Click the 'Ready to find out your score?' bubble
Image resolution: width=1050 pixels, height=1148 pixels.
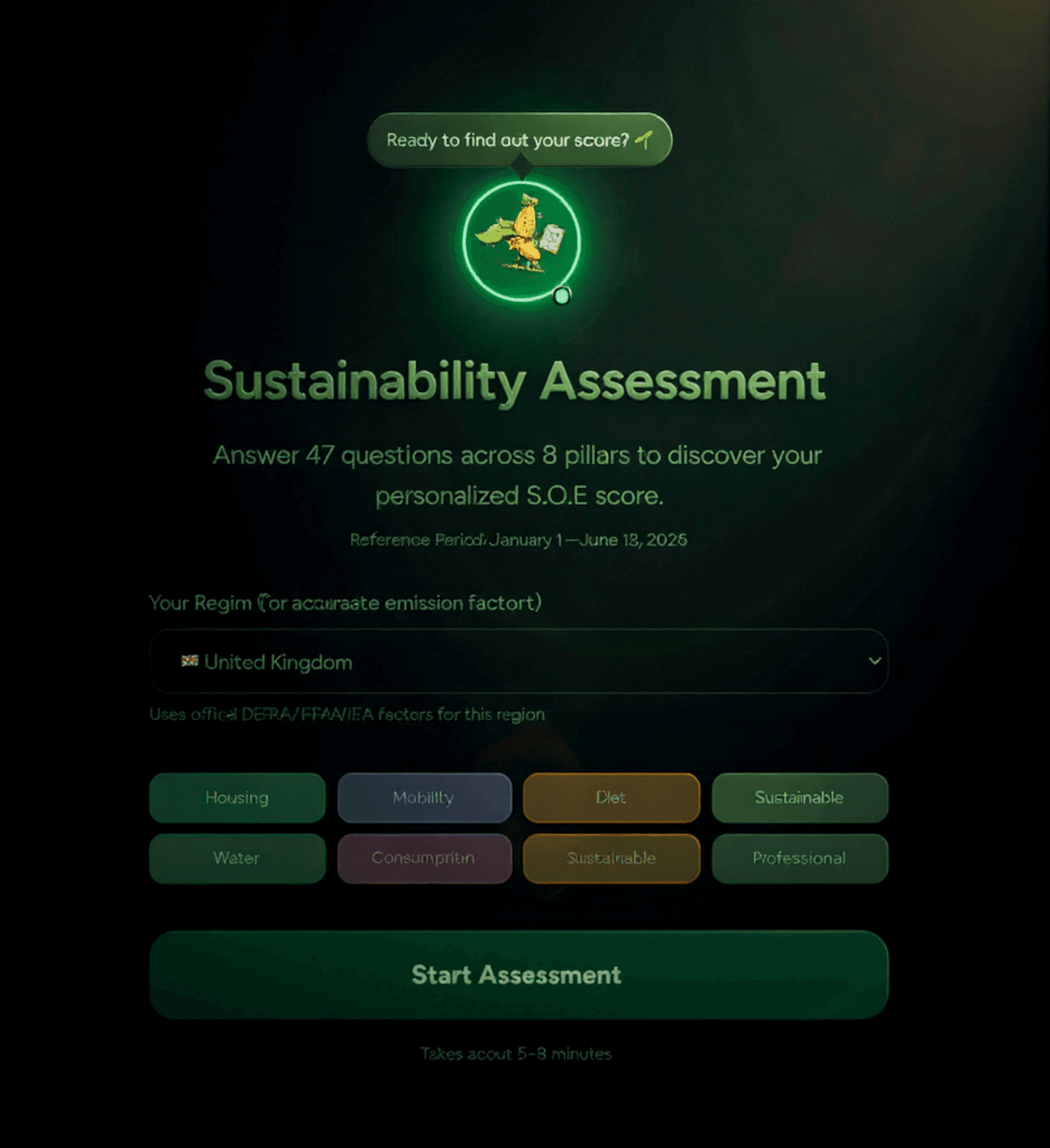pyautogui.click(x=519, y=140)
